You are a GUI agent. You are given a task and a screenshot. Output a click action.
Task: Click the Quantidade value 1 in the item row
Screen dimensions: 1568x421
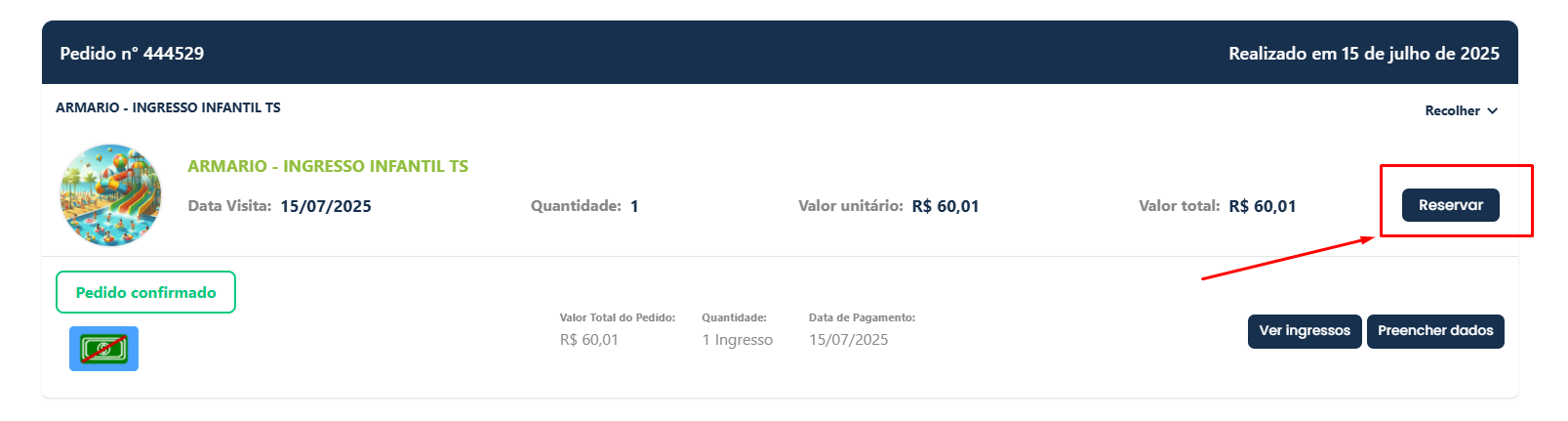pyautogui.click(x=634, y=206)
